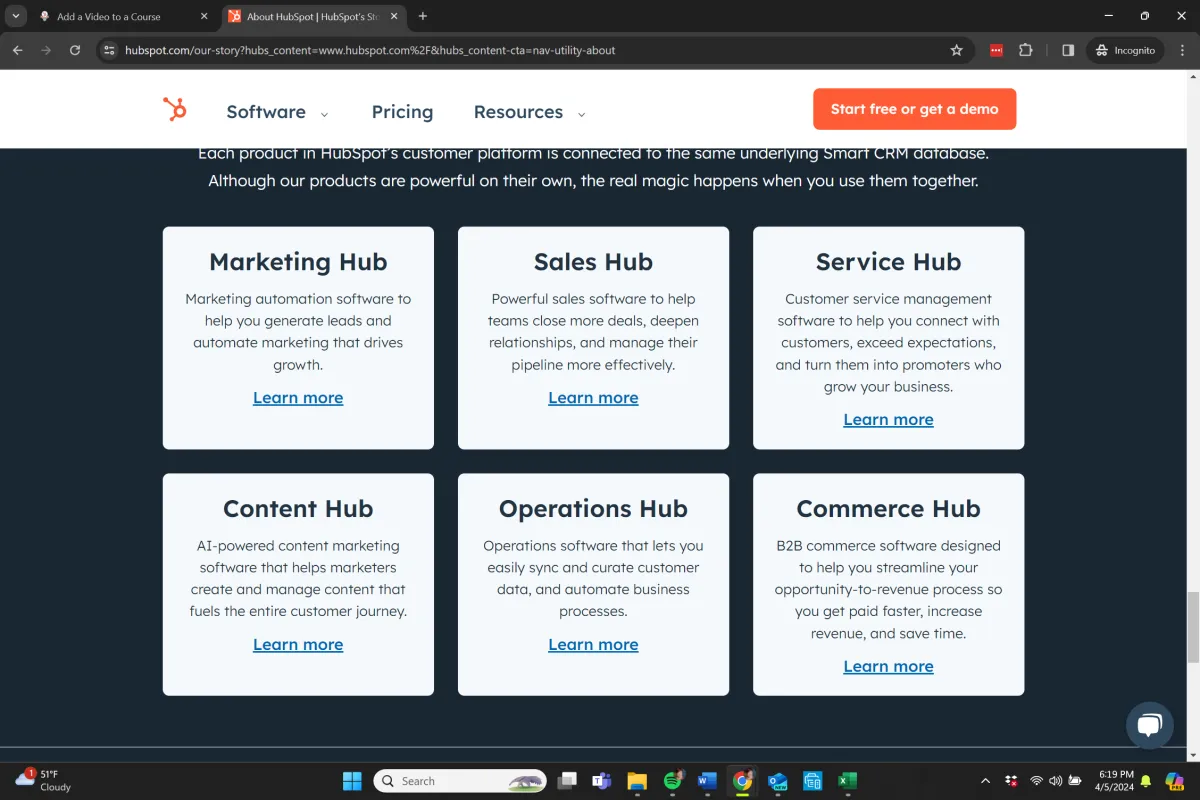1200x800 pixels.
Task: Toggle the browser side panel
Action: point(1068,50)
